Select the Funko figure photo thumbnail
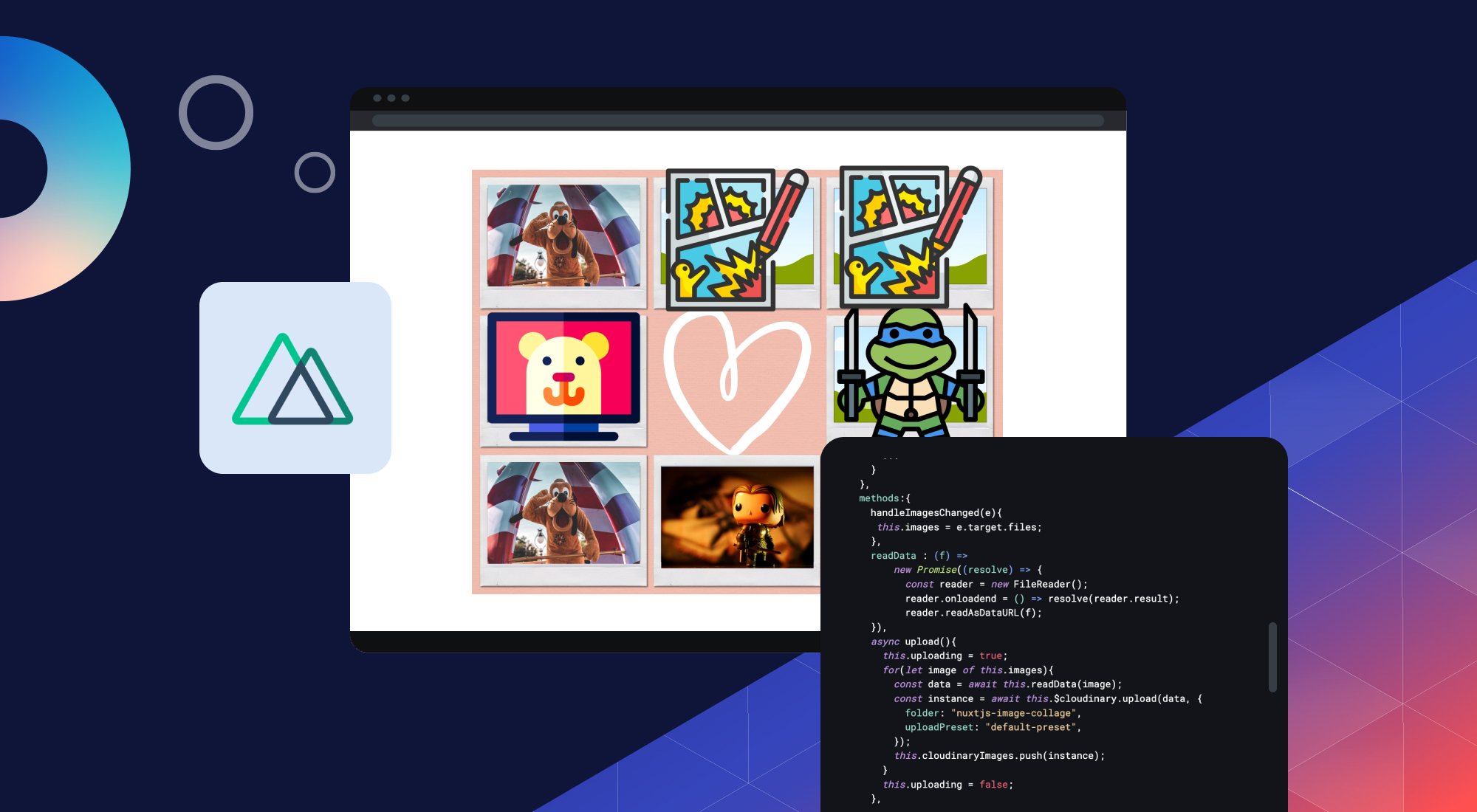The height and width of the screenshot is (812, 1477). 738,517
